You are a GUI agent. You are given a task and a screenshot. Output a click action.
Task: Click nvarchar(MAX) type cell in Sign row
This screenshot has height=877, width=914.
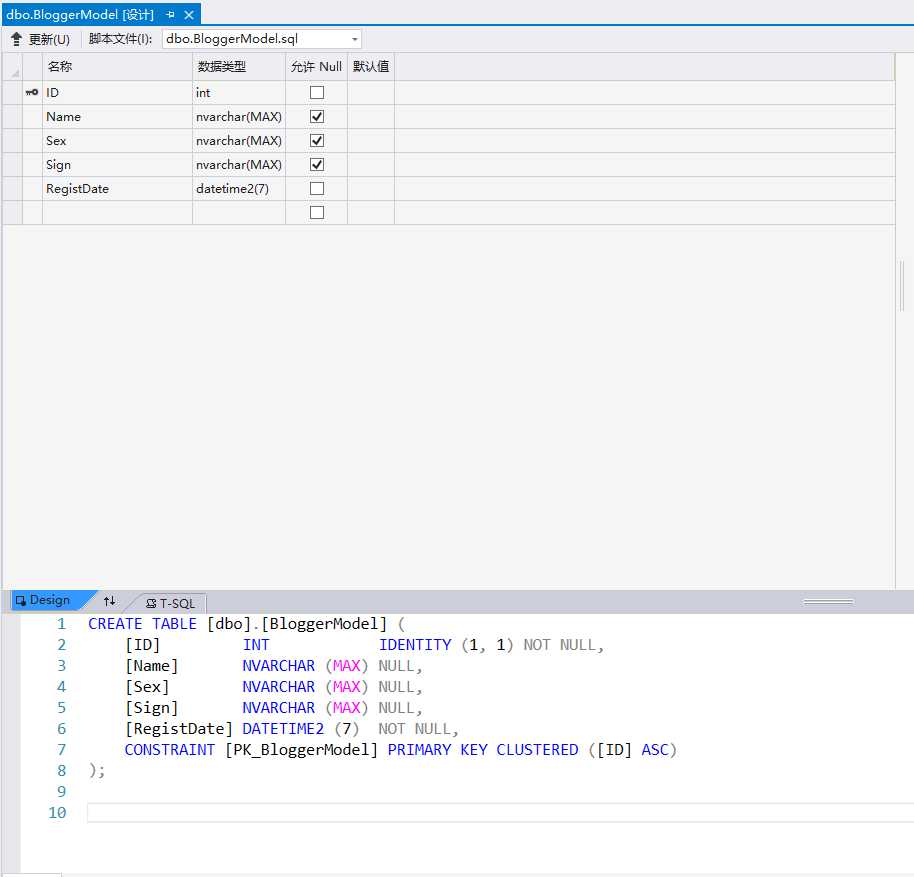(239, 165)
